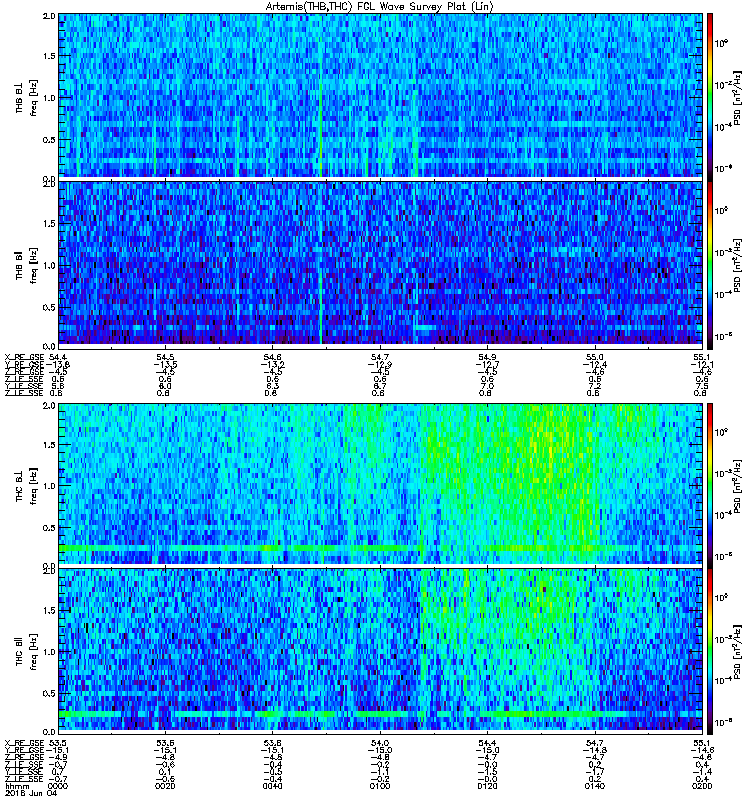Click the color bar beside the THC B-parallel panel
This screenshot has width=750, height=800.
(x=710, y=651)
